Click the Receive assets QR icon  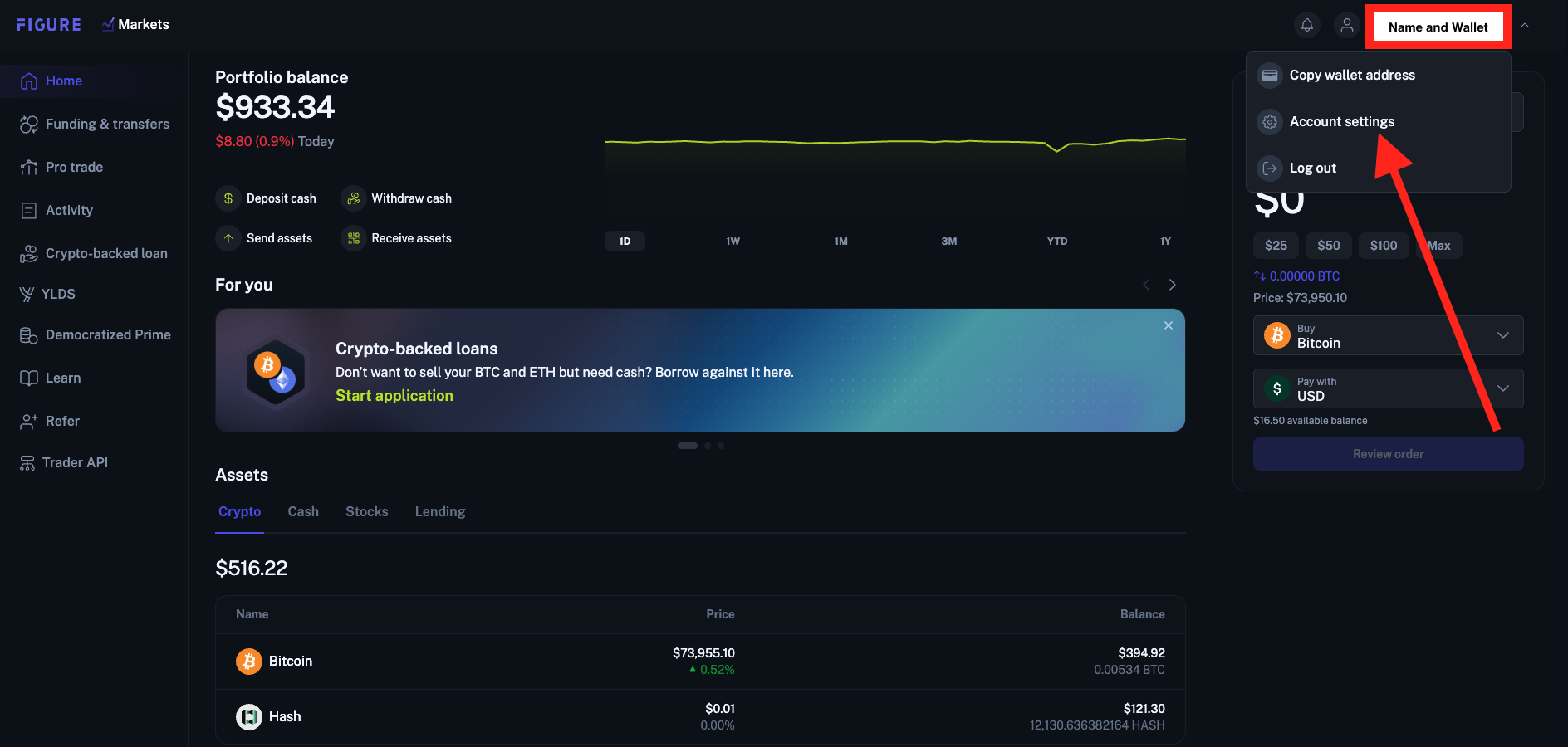(354, 238)
